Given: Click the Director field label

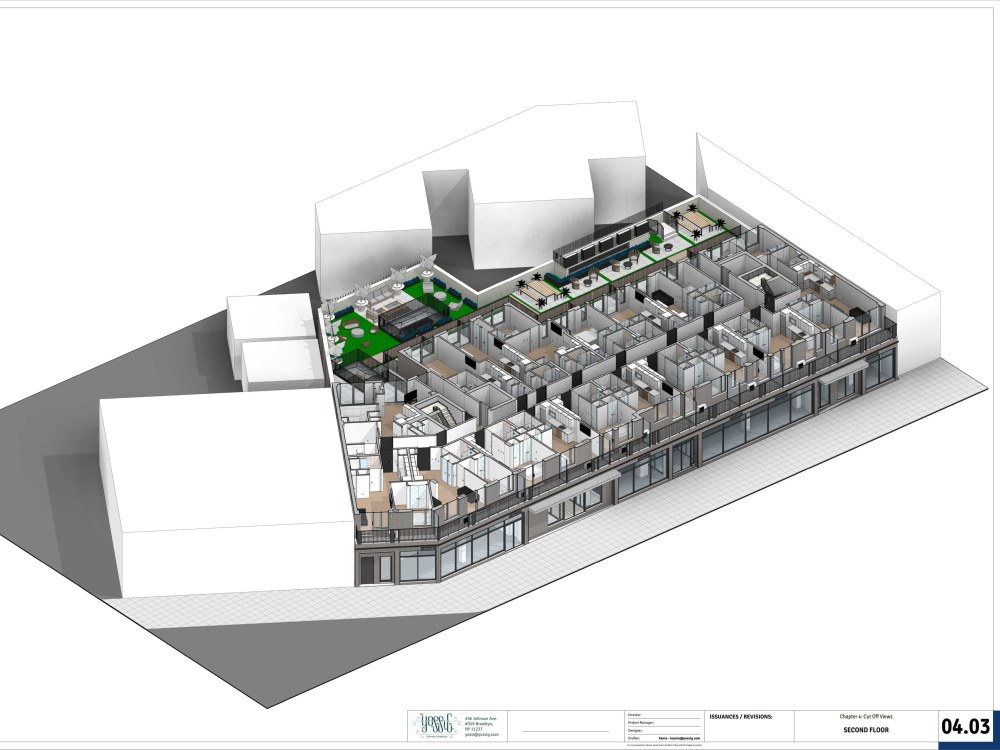Looking at the screenshot, I should (x=634, y=715).
